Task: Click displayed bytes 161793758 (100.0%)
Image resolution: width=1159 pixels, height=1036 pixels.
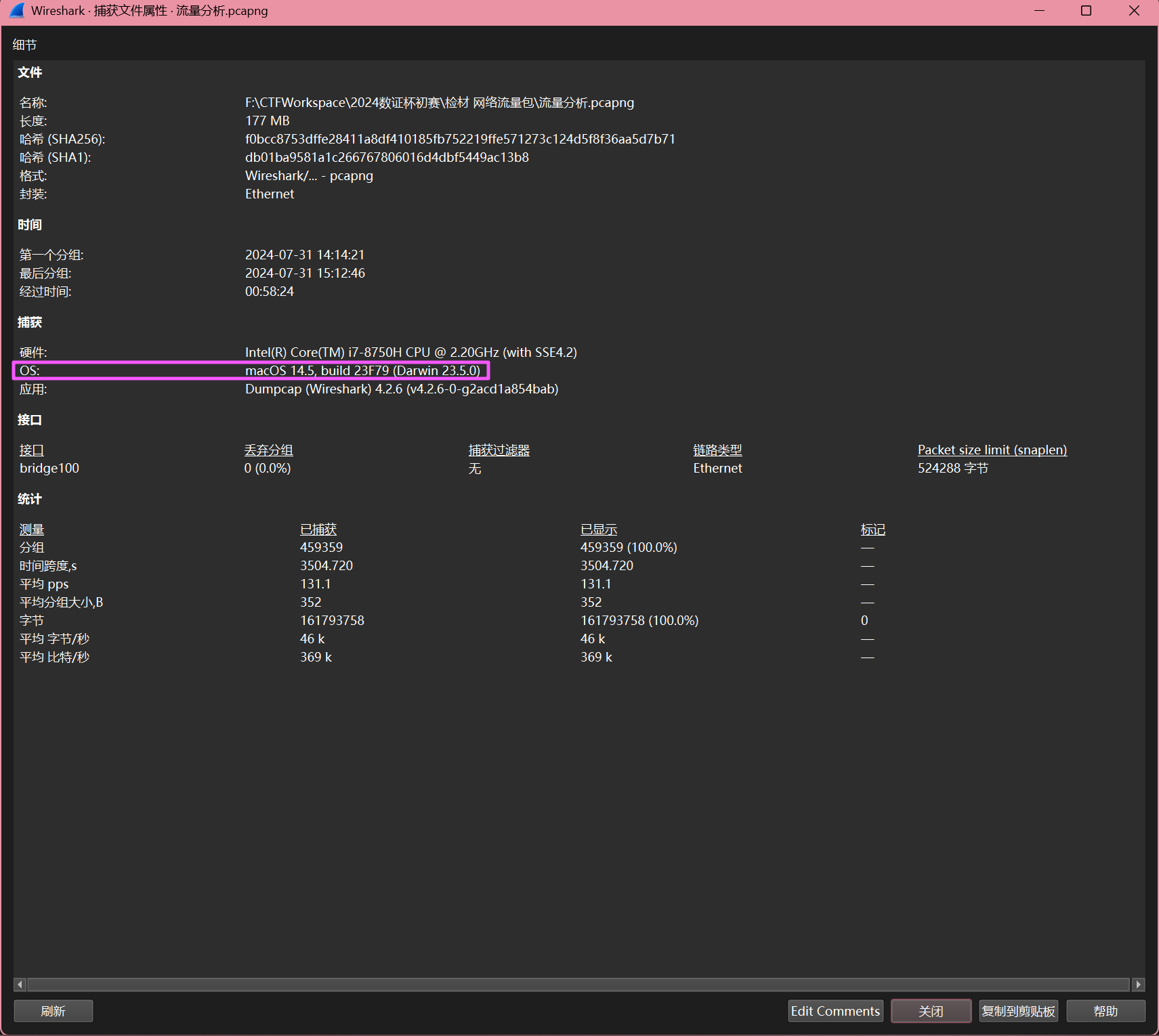Action: click(x=639, y=620)
